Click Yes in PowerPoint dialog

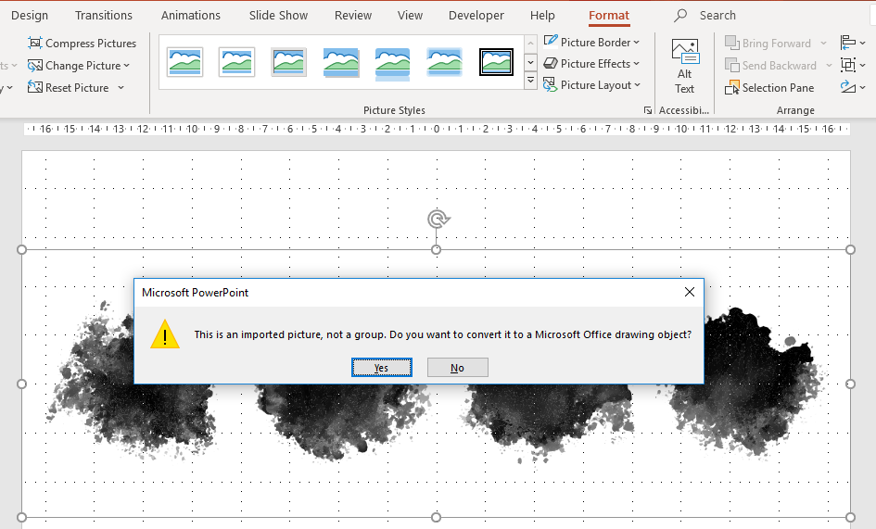382,368
